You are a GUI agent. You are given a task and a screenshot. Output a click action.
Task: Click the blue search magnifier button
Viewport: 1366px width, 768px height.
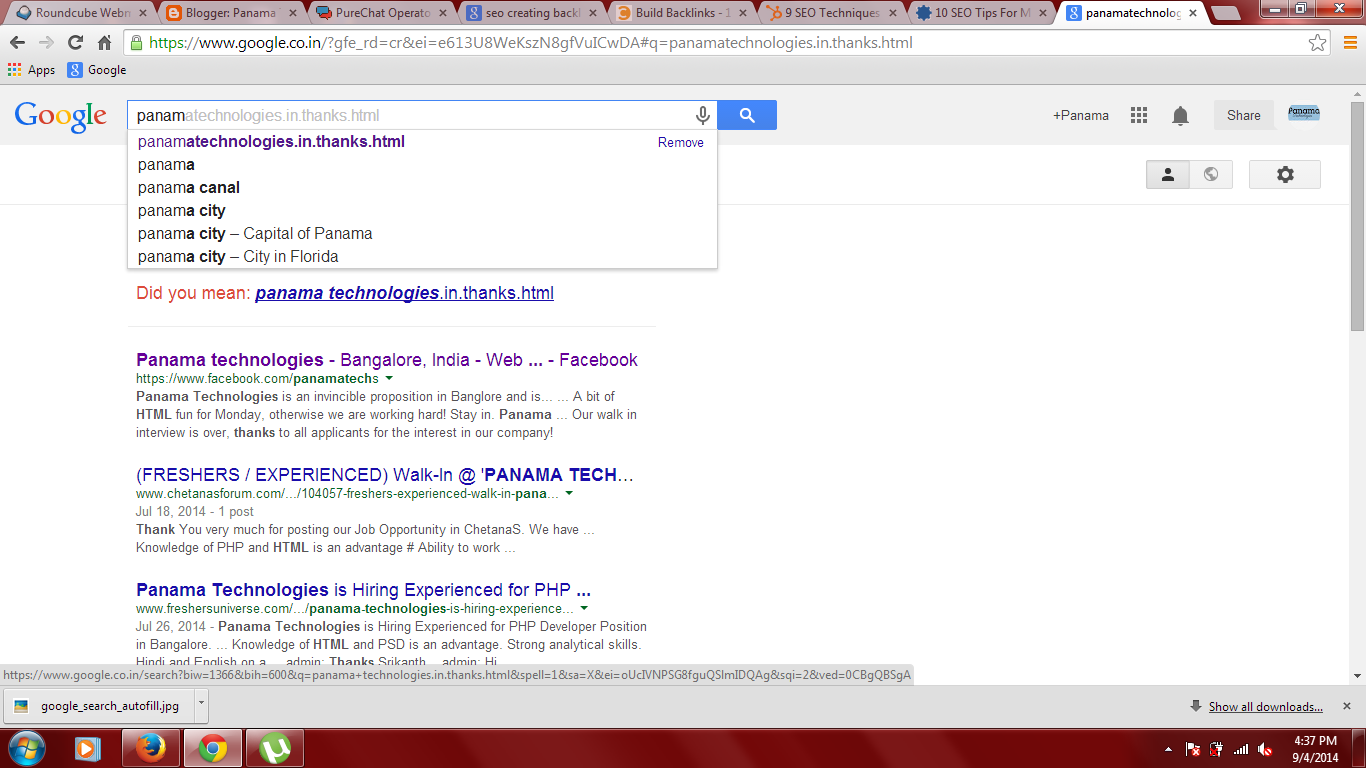(x=747, y=115)
